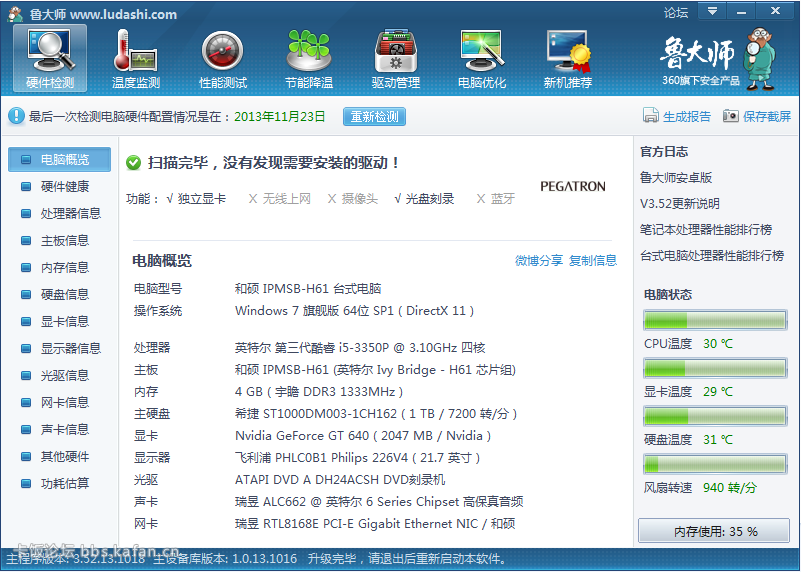Viewport: 801px width, 572px height.
Task: Click the green check scan-complete icon
Action: (133, 163)
